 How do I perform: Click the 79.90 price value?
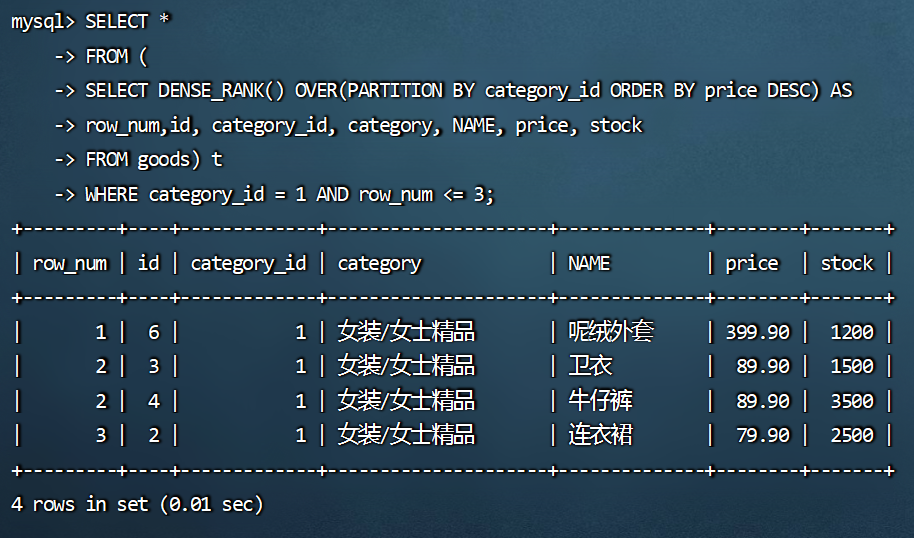point(762,435)
